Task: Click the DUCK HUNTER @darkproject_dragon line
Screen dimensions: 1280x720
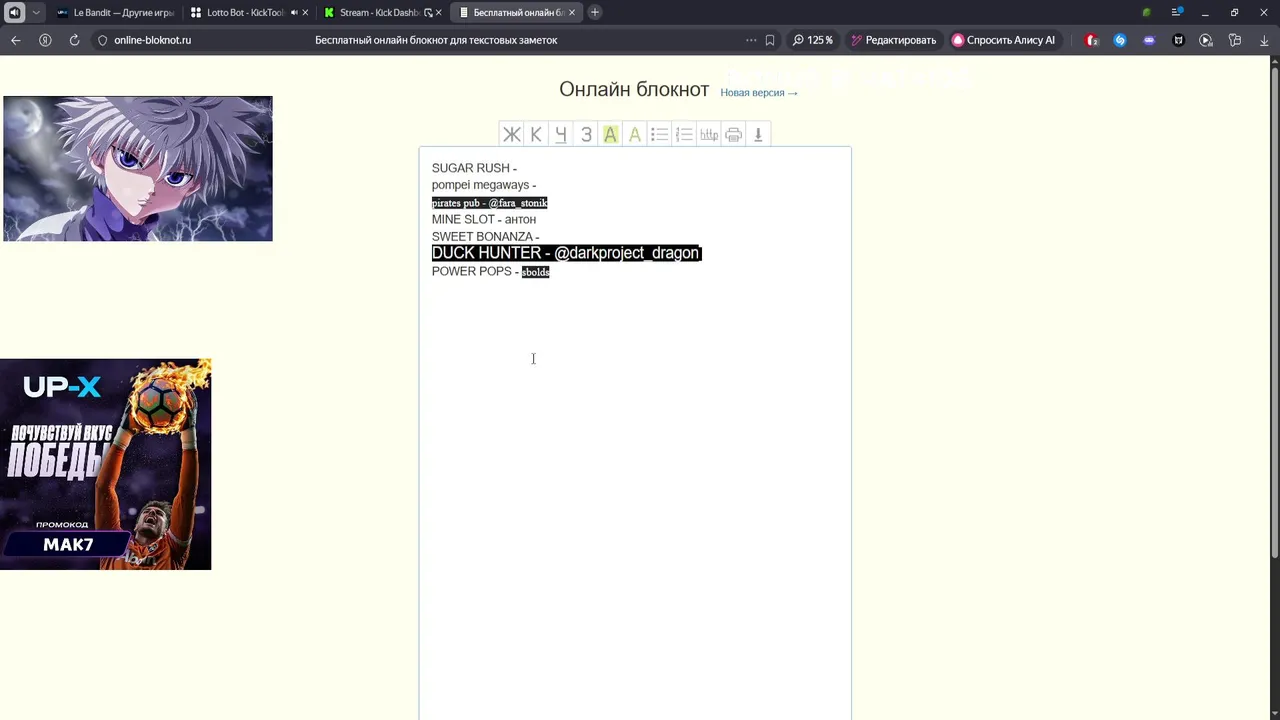Action: (566, 253)
